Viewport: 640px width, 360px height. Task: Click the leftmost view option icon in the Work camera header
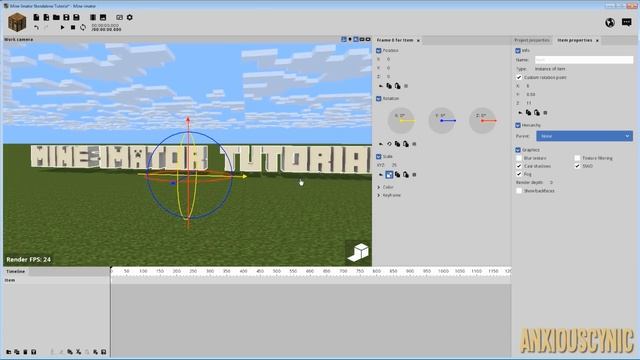point(344,40)
